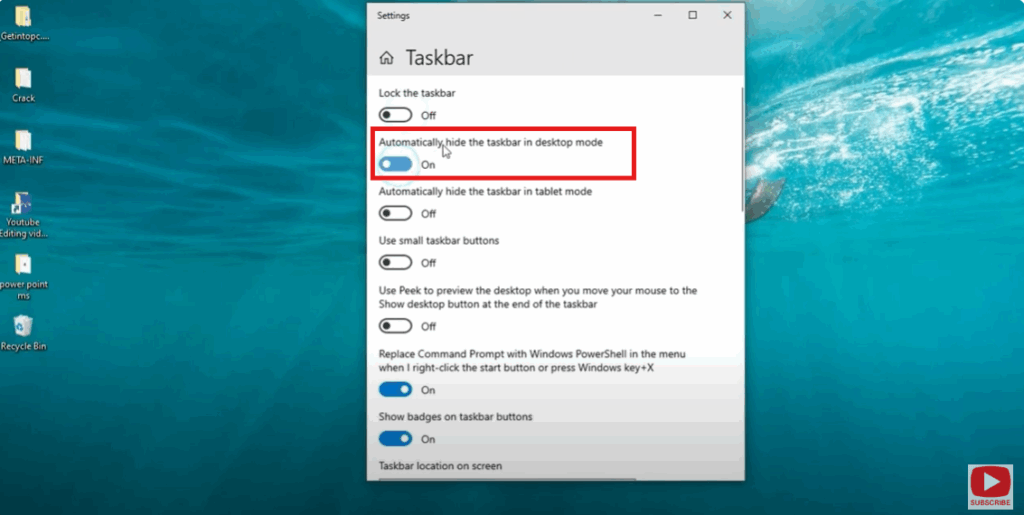Viewport: 1024px width, 515px height.
Task: Open Taskbar location on screen dropdown
Action: pyautogui.click(x=507, y=479)
